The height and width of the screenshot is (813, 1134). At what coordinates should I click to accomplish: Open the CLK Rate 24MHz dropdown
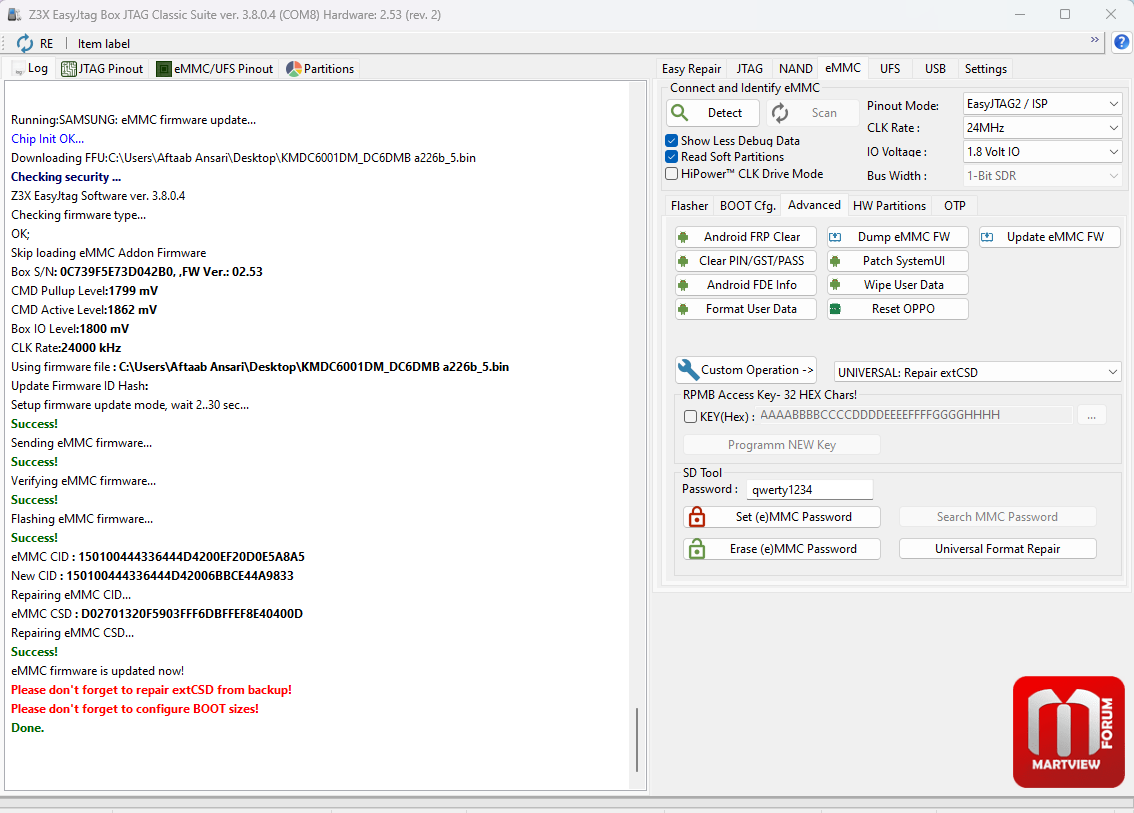click(x=1041, y=128)
